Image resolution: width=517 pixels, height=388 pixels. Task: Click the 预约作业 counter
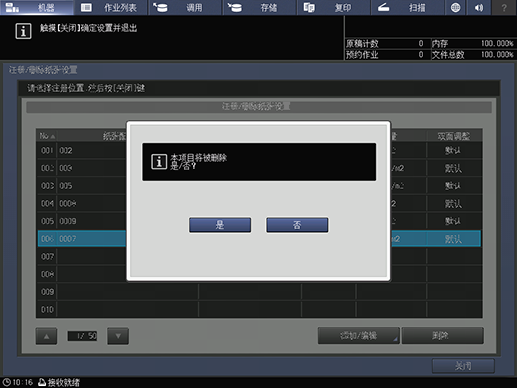[385, 55]
